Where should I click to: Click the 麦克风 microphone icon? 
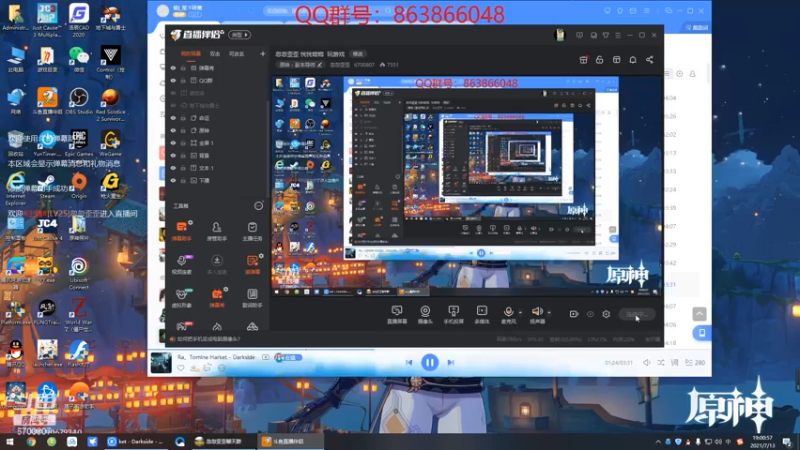coord(508,312)
